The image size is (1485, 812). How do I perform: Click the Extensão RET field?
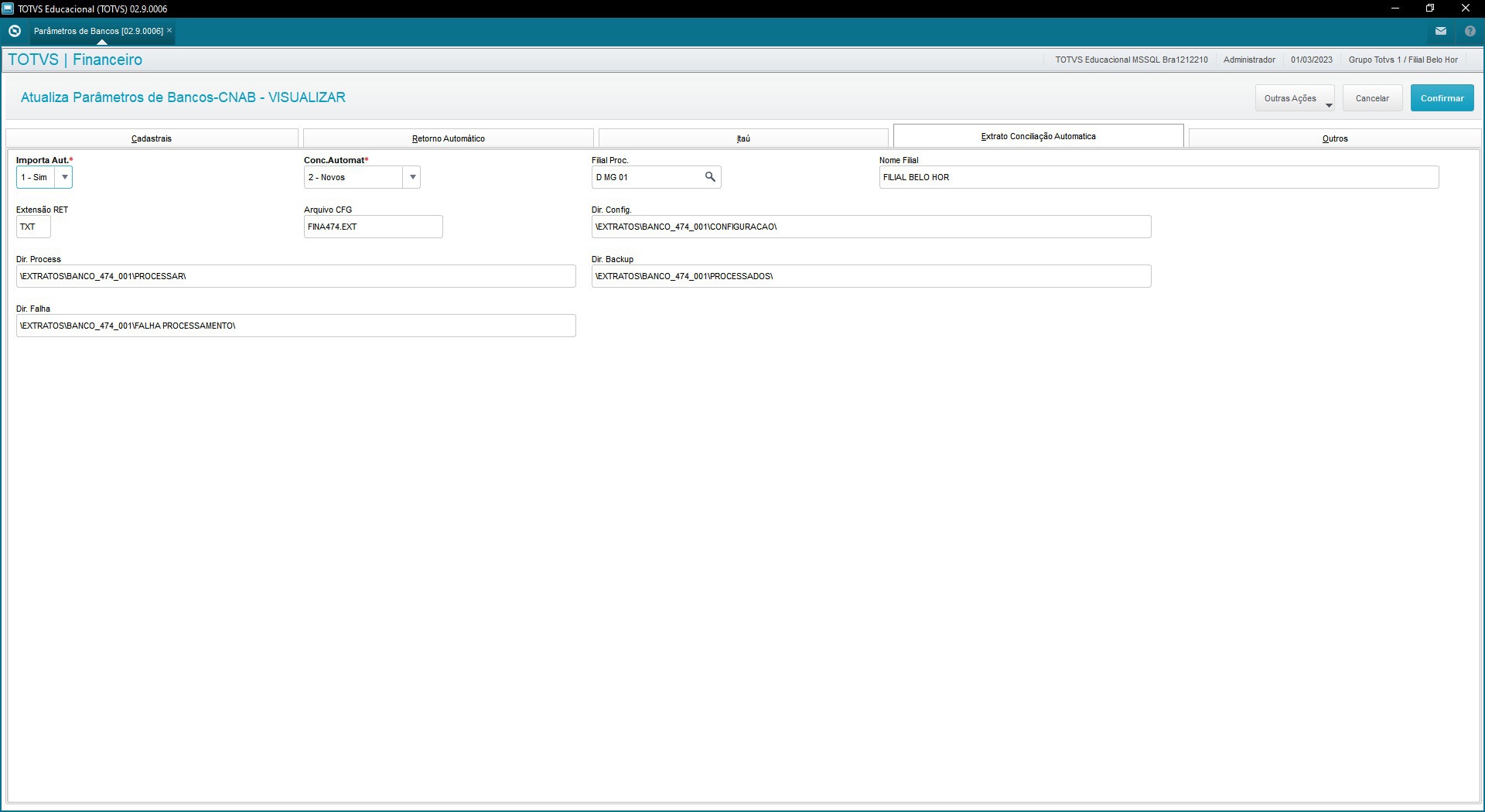33,227
